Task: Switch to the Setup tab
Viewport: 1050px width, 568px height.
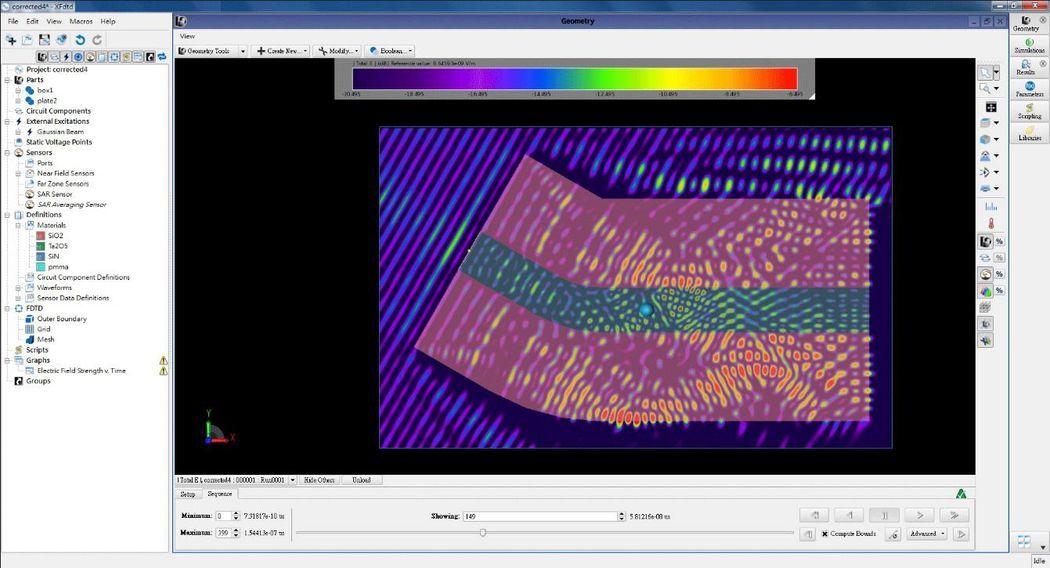Action: click(x=188, y=494)
